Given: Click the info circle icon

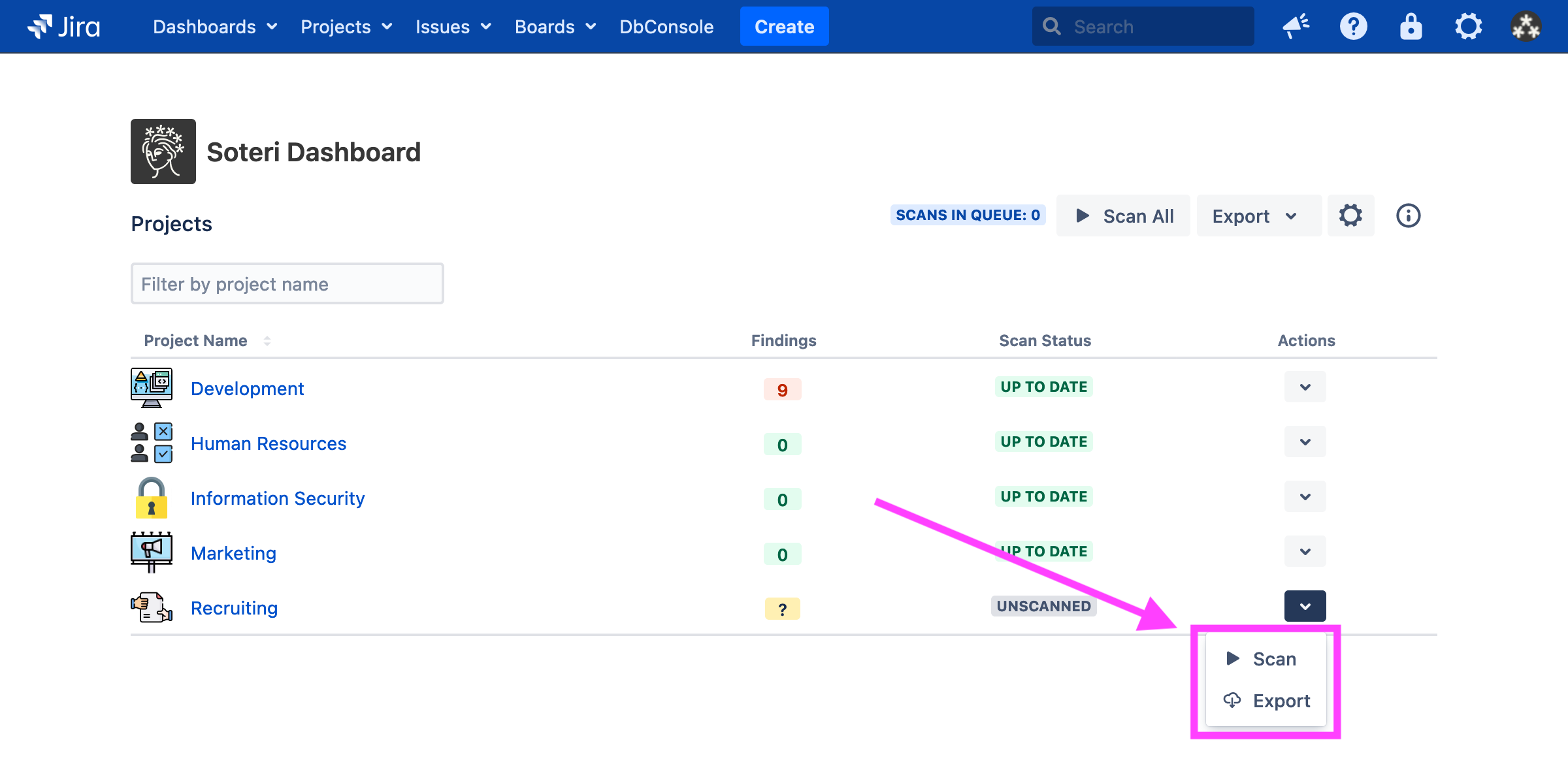Looking at the screenshot, I should (x=1408, y=216).
